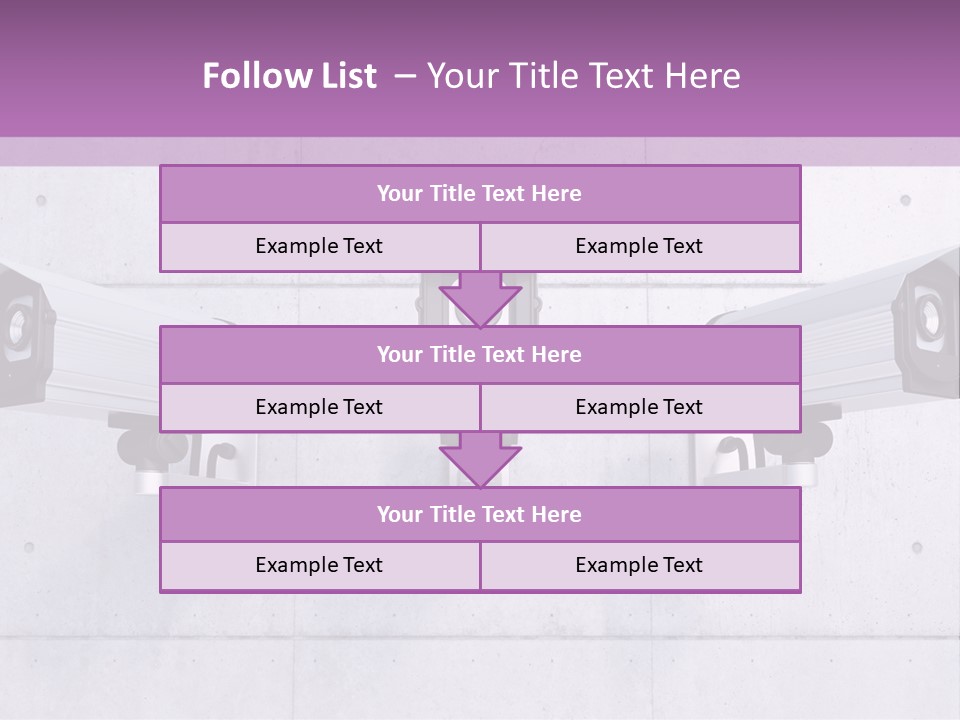Image resolution: width=960 pixels, height=720 pixels.
Task: Click the left security camera lens
Action: (17, 325)
